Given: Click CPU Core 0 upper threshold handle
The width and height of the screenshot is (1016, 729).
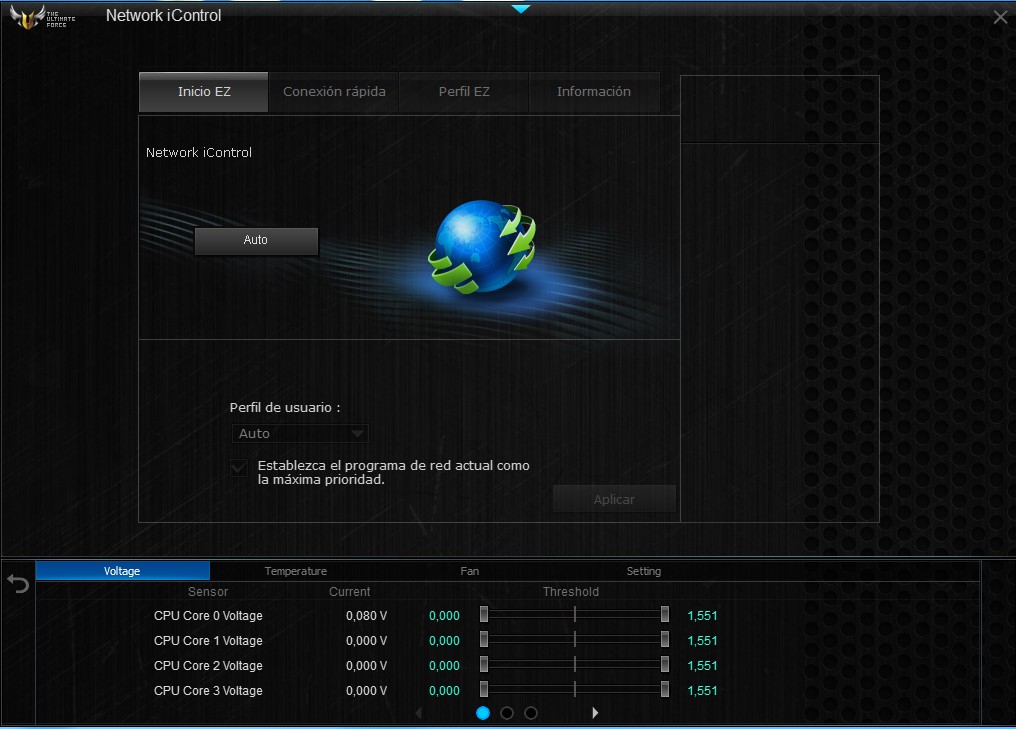Looking at the screenshot, I should tap(665, 615).
